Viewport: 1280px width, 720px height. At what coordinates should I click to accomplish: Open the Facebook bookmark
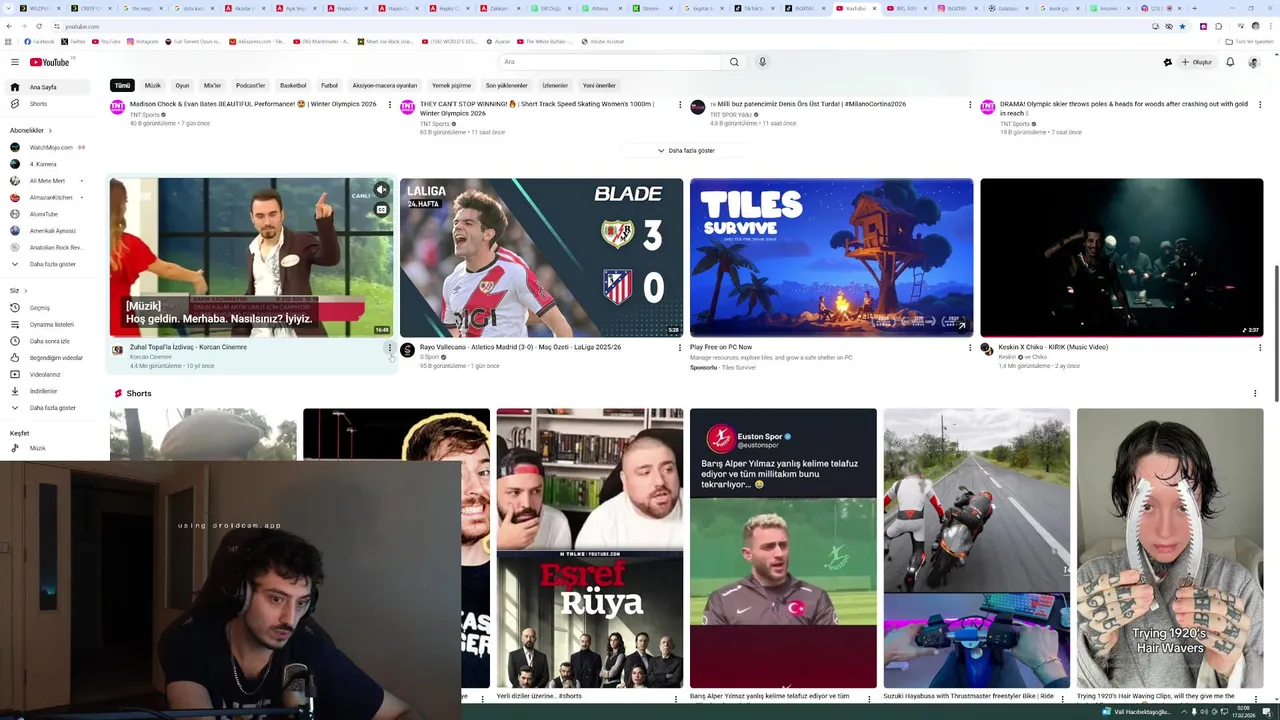click(40, 42)
